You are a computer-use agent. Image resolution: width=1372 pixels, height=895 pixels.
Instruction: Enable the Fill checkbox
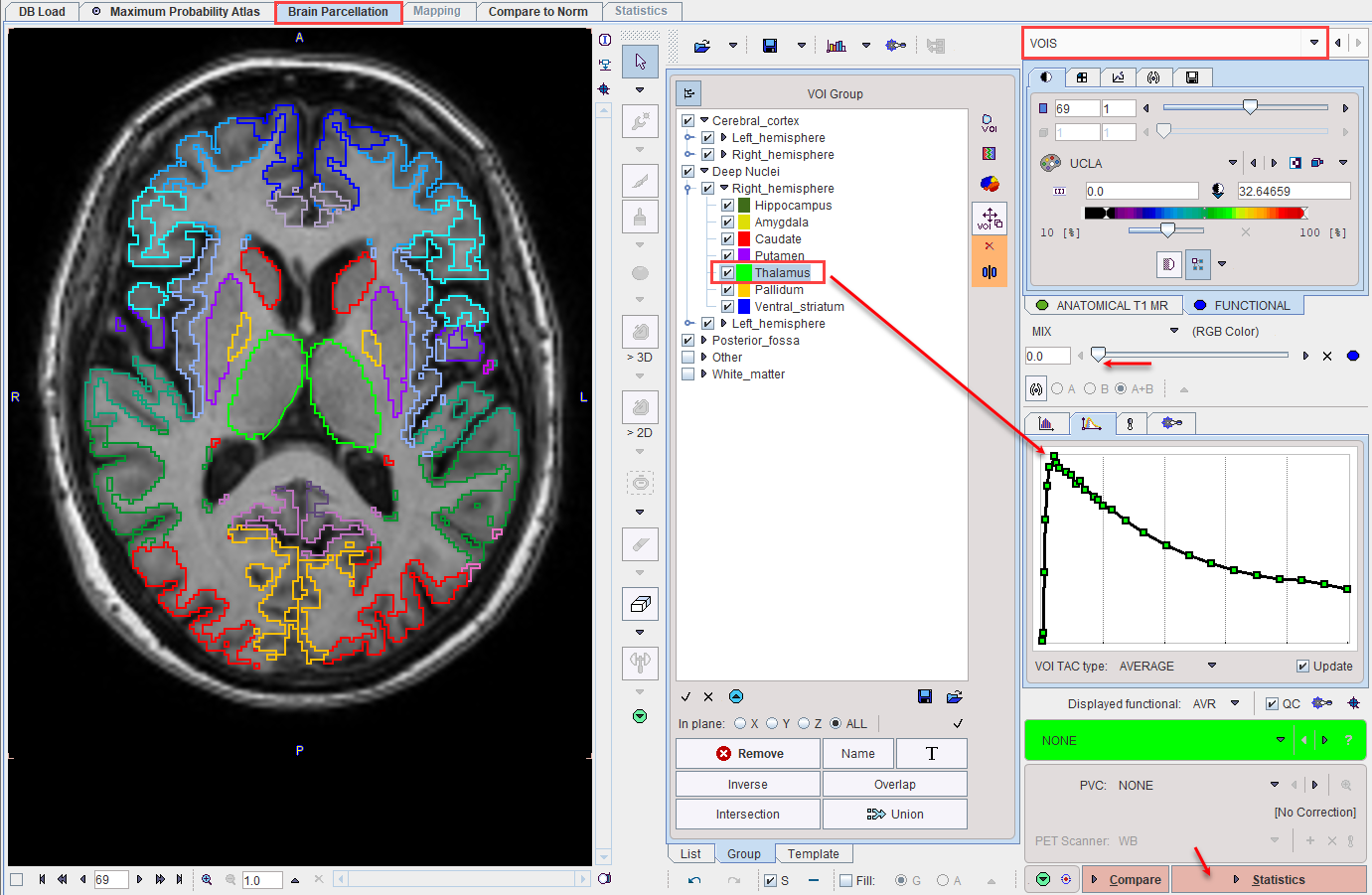click(845, 880)
